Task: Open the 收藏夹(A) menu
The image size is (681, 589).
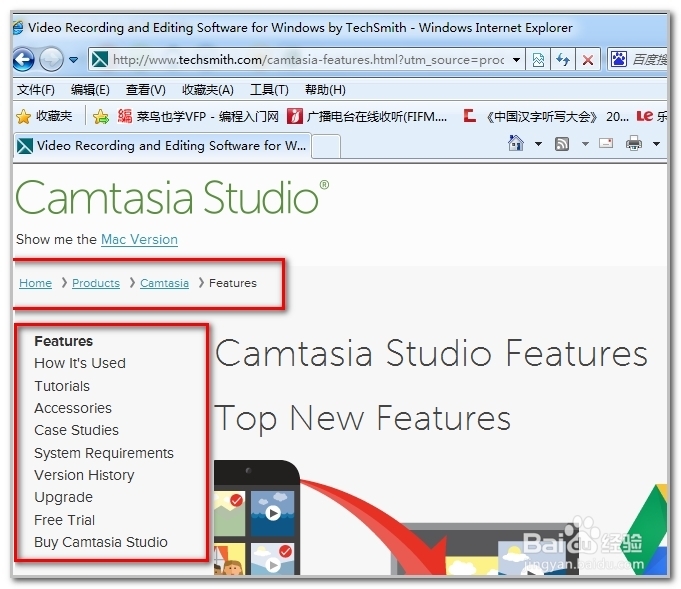Action: tap(208, 90)
